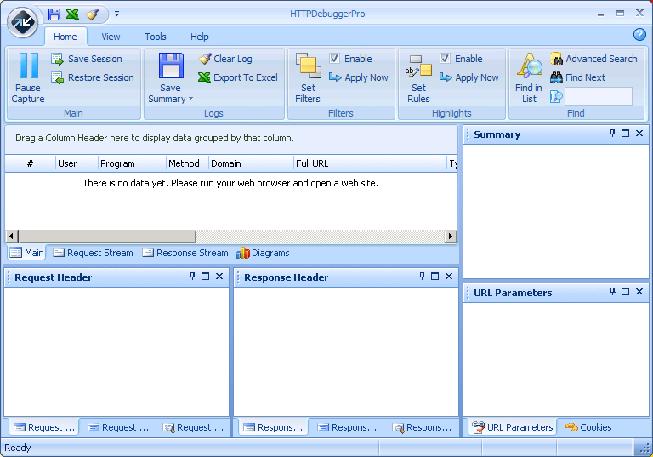The height and width of the screenshot is (457, 653).
Task: Maximize the URL Parameters panel
Action: tap(626, 291)
